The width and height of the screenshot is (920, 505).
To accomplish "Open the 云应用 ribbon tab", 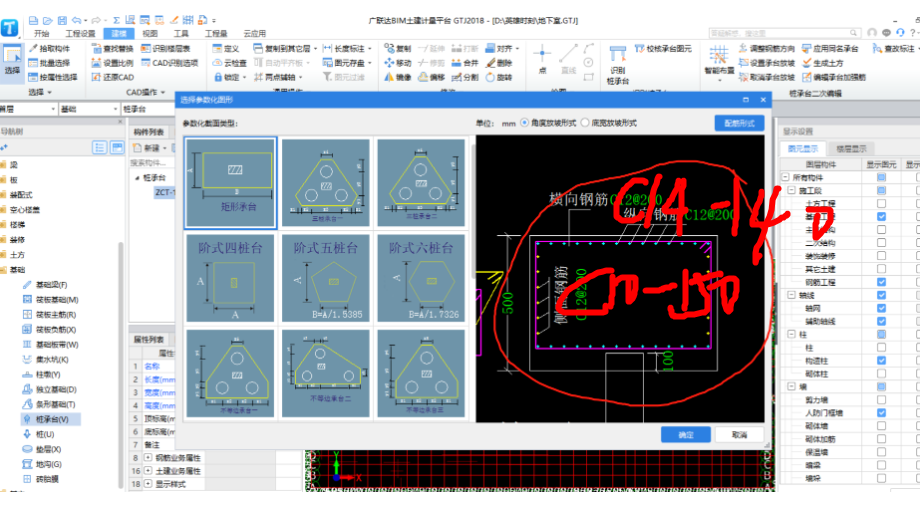I will pos(255,33).
